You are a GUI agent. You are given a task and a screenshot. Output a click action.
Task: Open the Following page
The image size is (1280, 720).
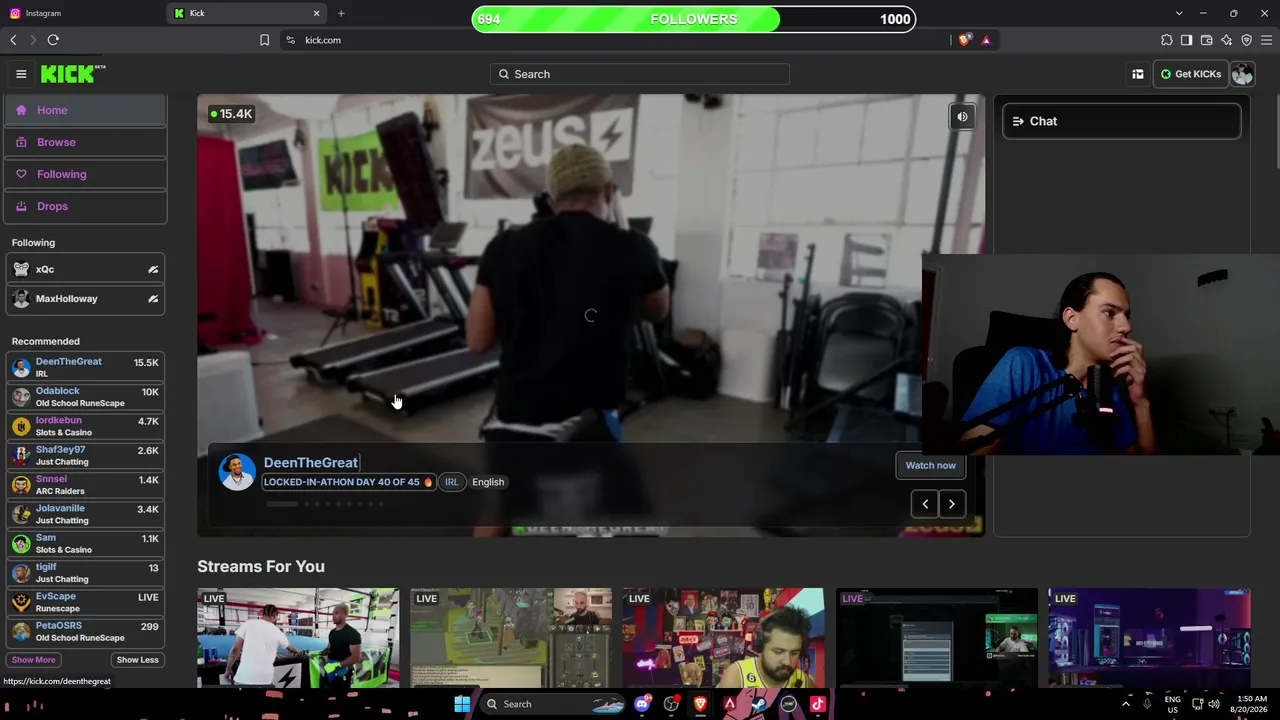pyautogui.click(x=86, y=174)
